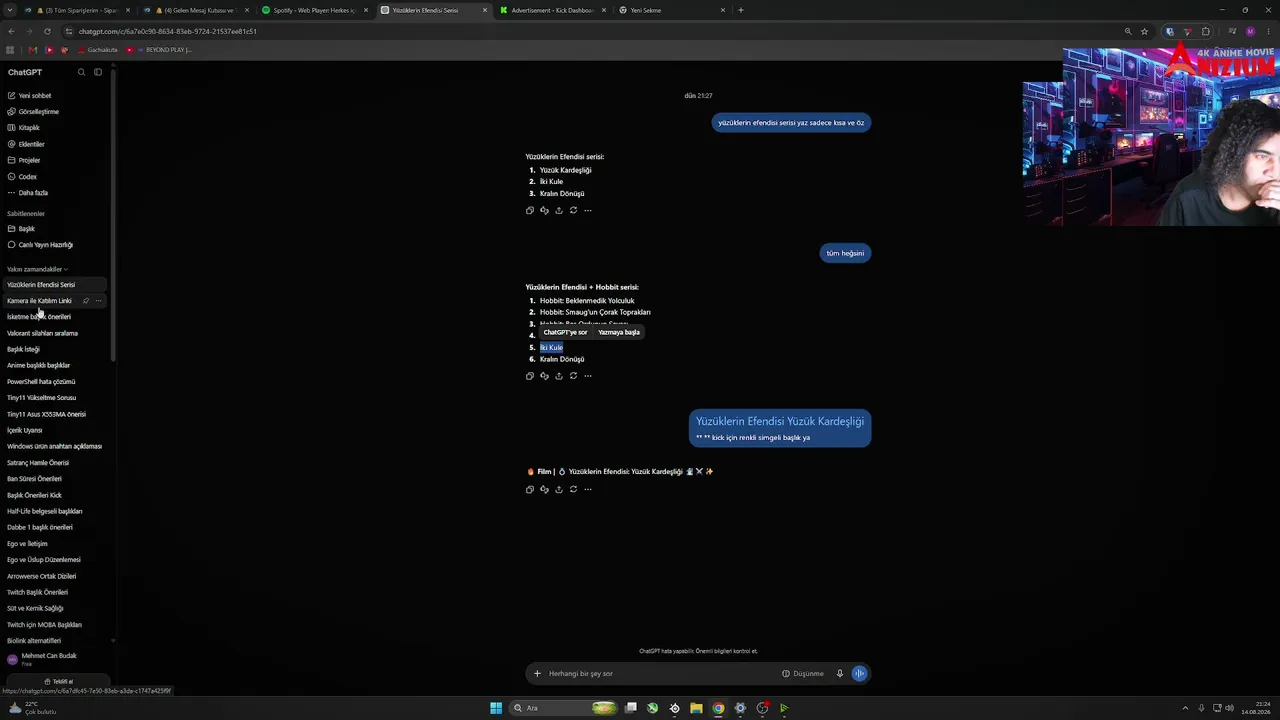Image resolution: width=1280 pixels, height=720 pixels.
Task: Open the Gachiakuta bookmark
Action: 98,50
